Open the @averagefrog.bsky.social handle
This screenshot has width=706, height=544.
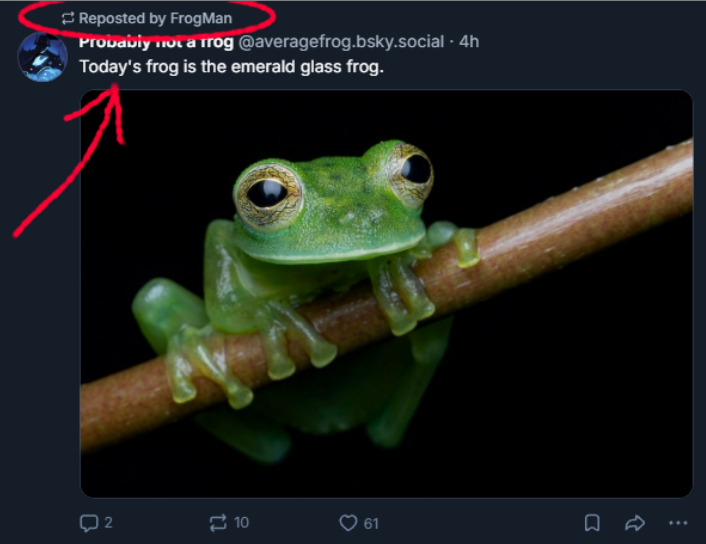340,42
